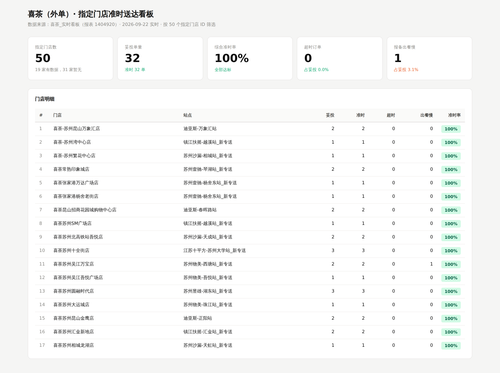This screenshot has width=500, height=373.
Task: Click the 妥投 column header
Action: coord(330,115)
